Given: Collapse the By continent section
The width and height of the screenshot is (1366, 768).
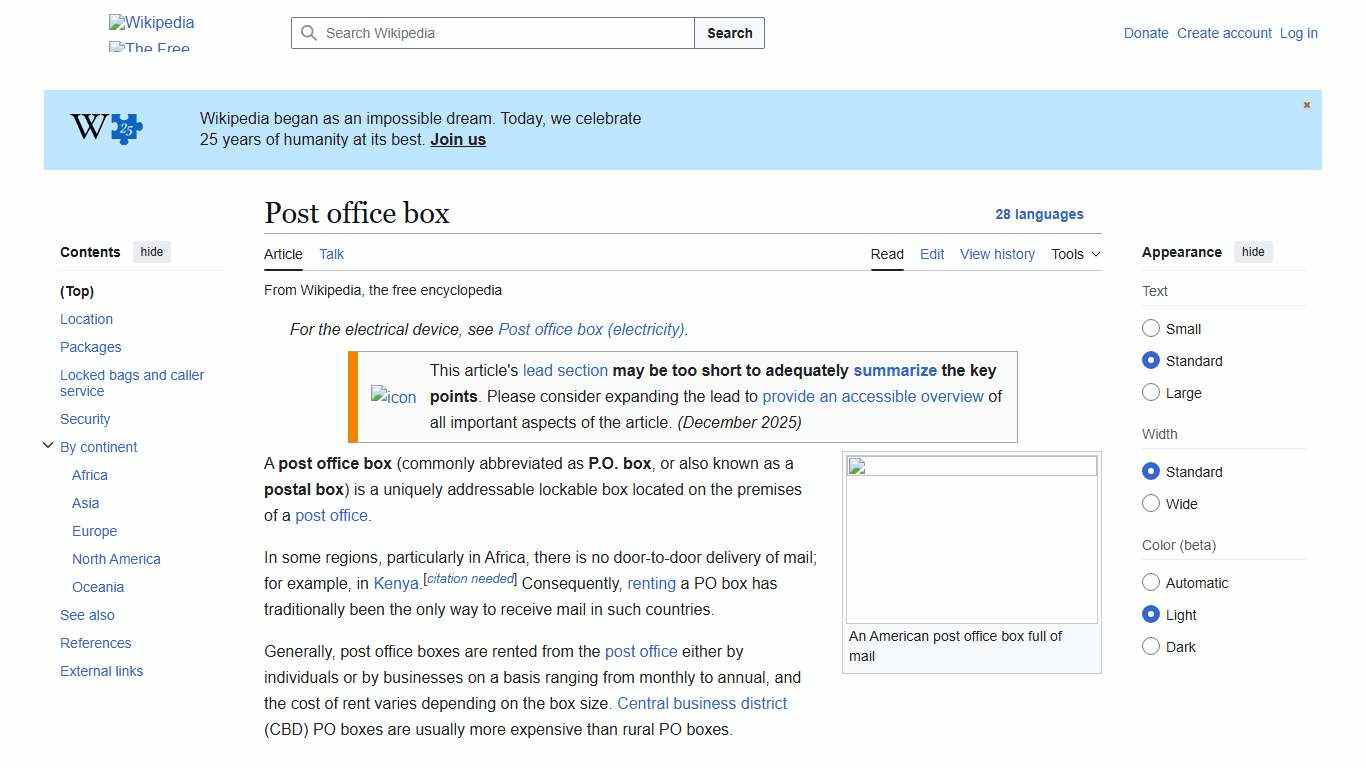Looking at the screenshot, I should pyautogui.click(x=48, y=445).
